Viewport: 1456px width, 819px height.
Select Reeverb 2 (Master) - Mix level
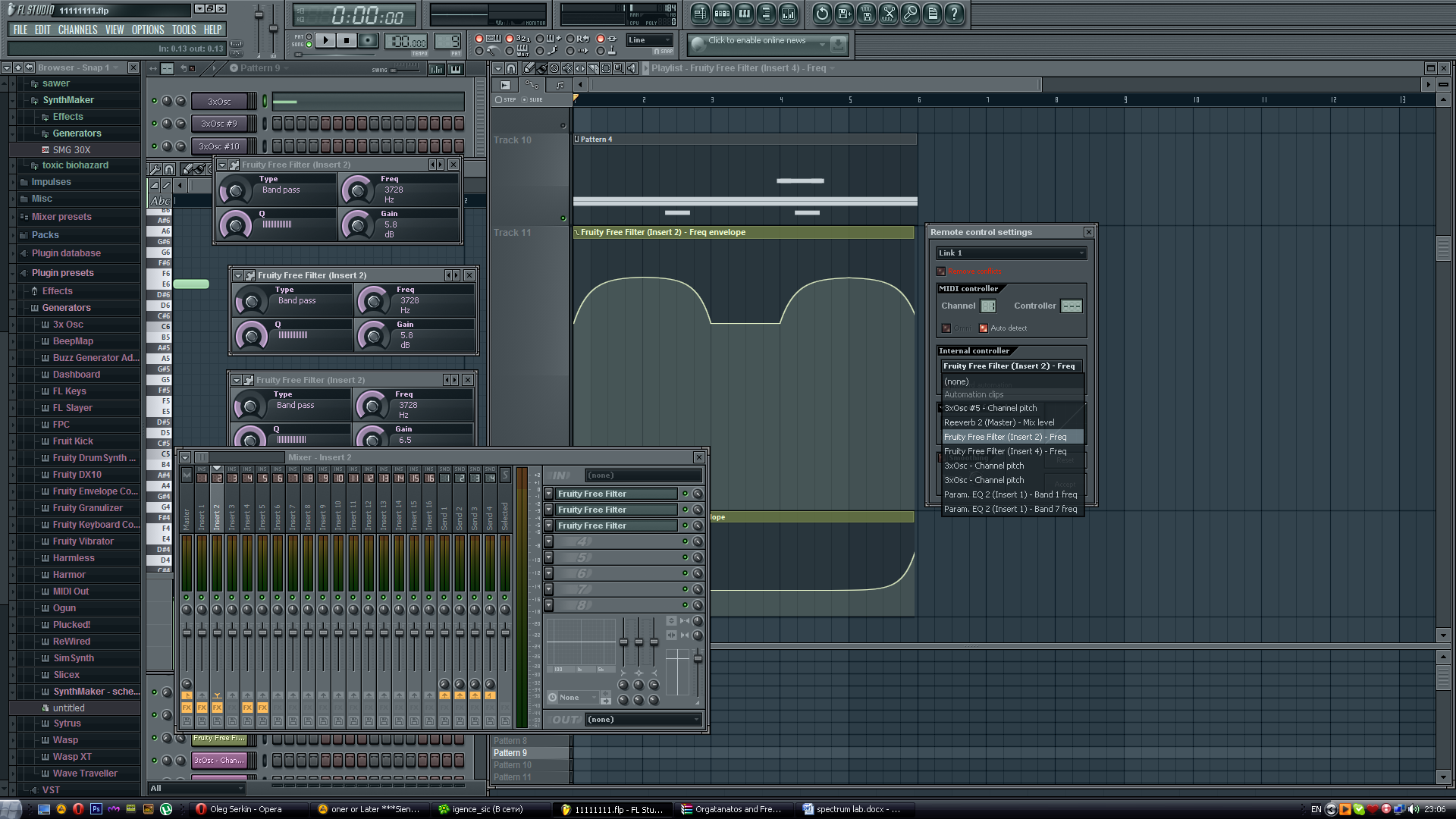click(1012, 422)
